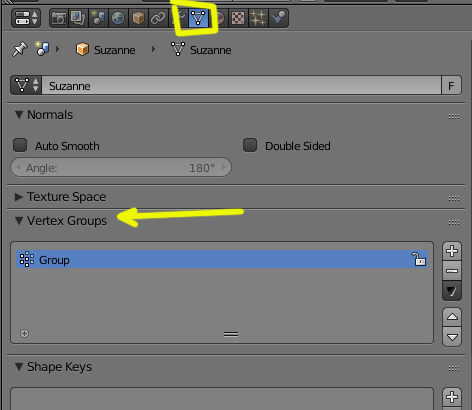
Task: Open the editor type selector menu
Action: [26, 18]
